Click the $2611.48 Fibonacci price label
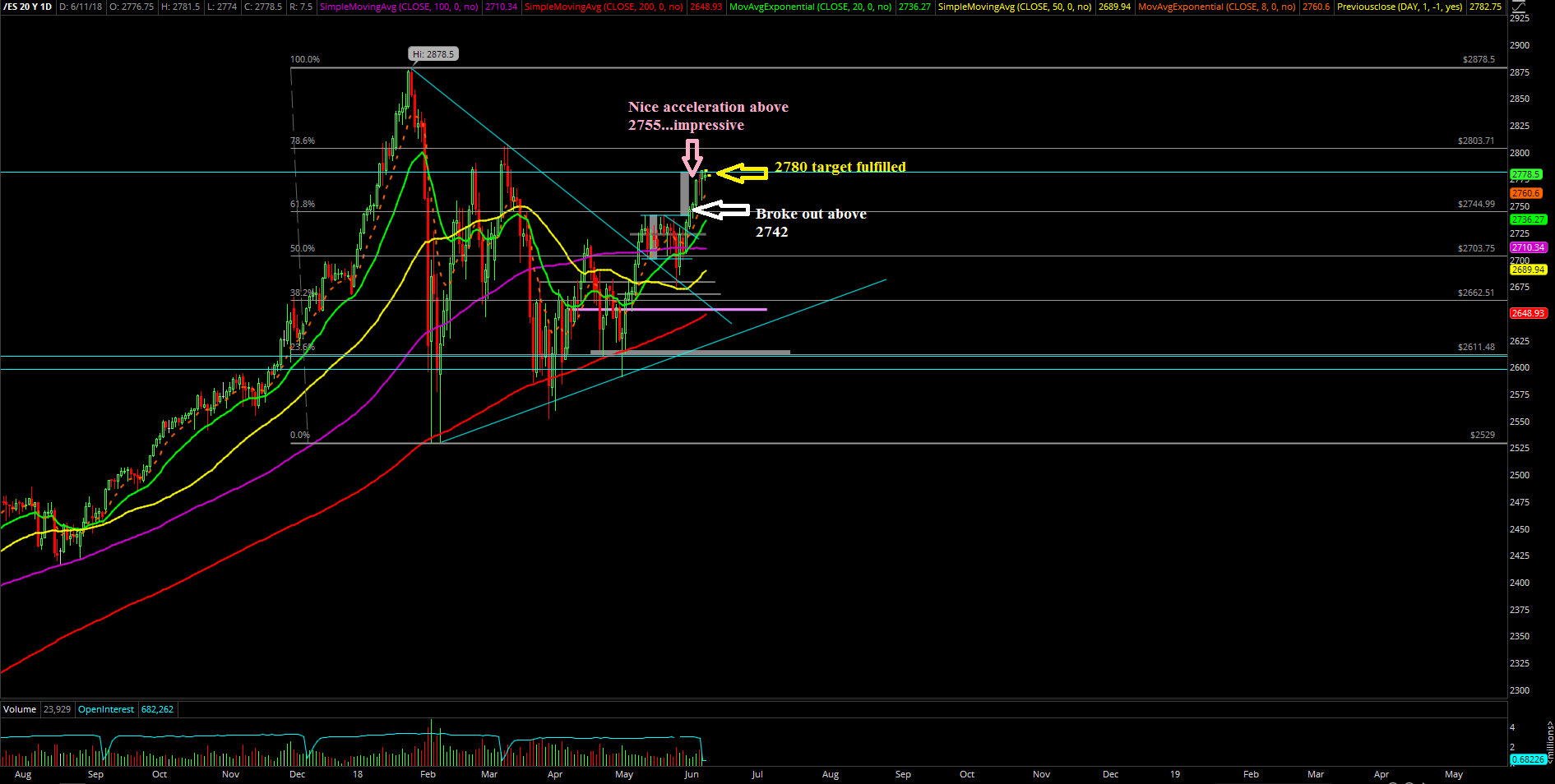 click(1476, 347)
